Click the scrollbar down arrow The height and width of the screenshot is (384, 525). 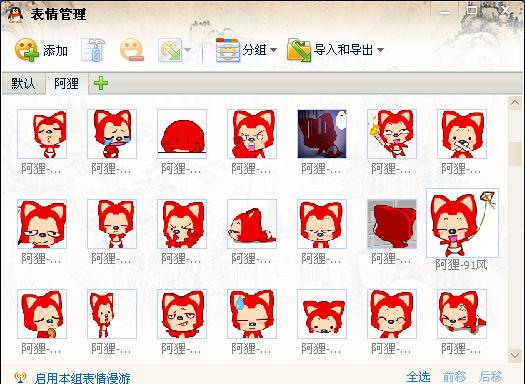point(515,356)
